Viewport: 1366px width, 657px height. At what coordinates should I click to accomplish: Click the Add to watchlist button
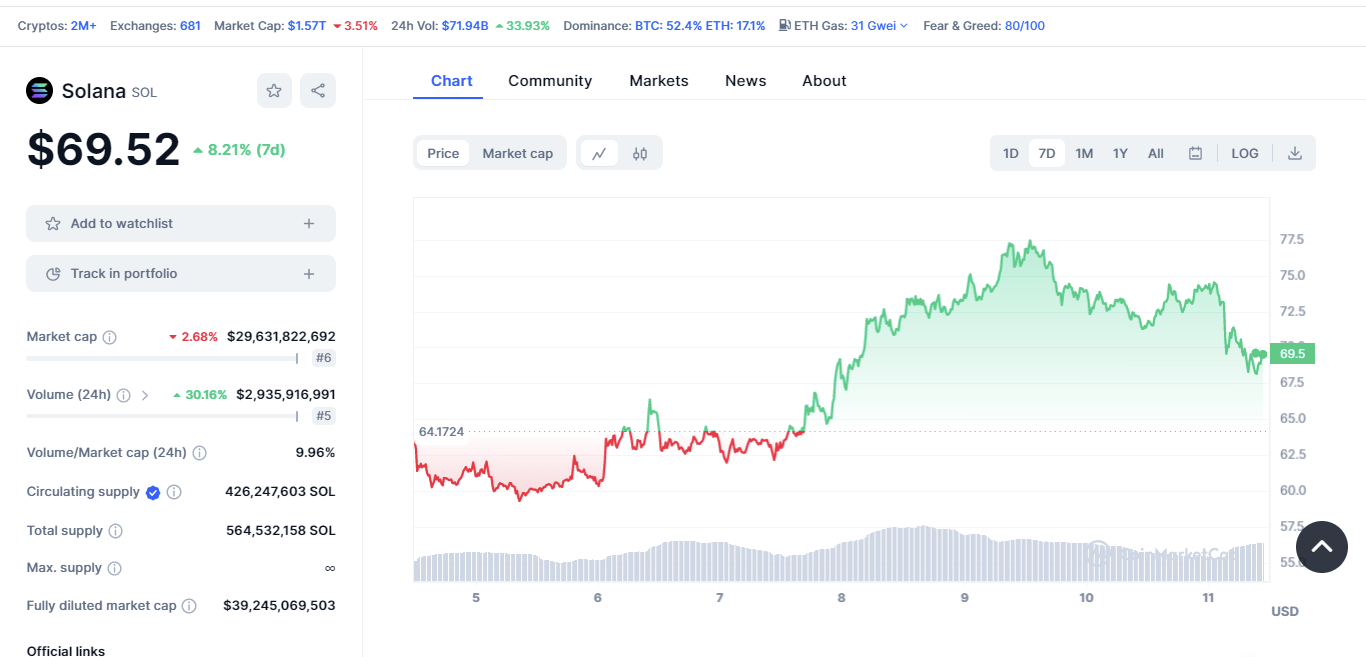pyautogui.click(x=181, y=224)
